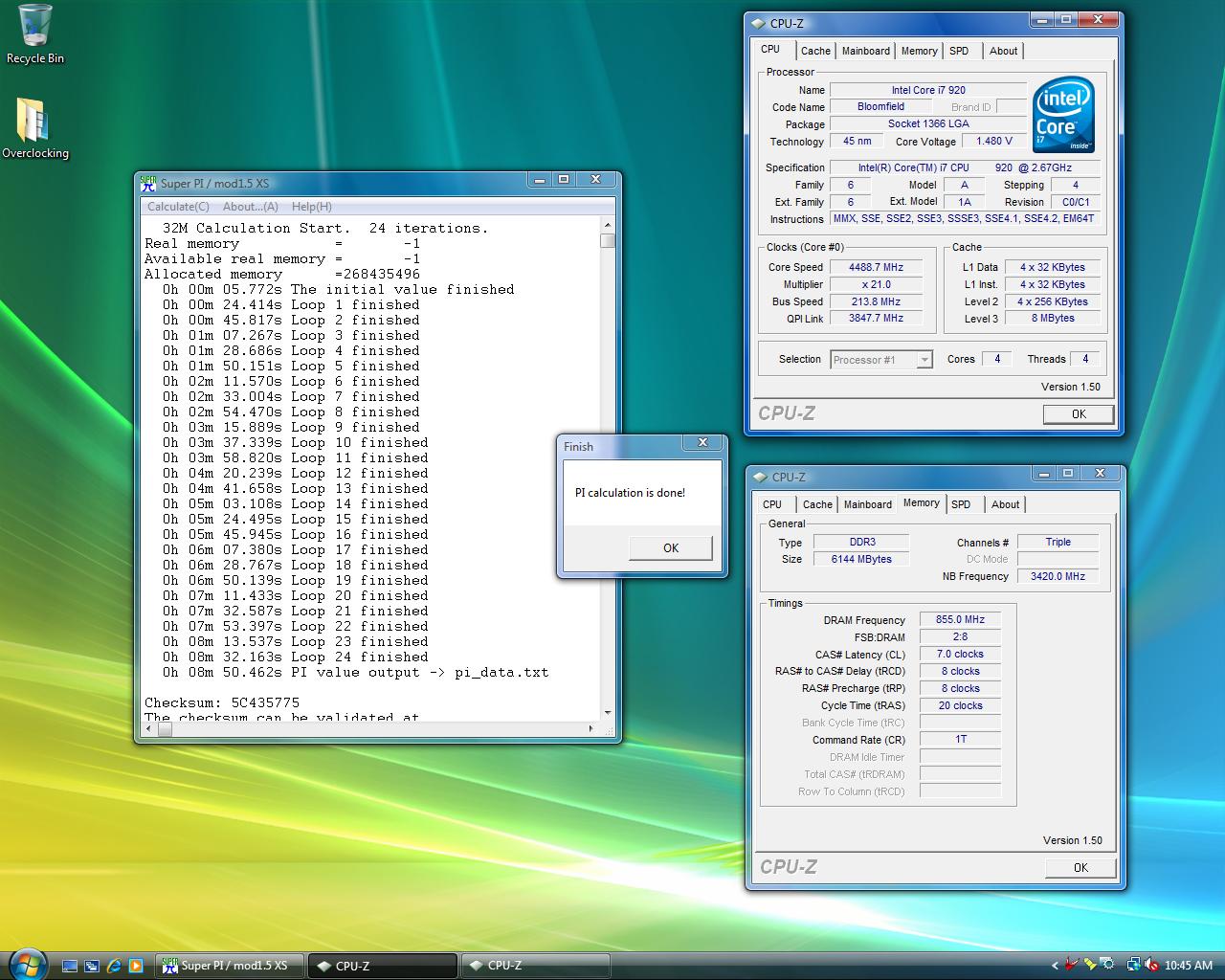The image size is (1225, 980).
Task: Click the Intel Core i7 logo
Action: coord(1065,116)
